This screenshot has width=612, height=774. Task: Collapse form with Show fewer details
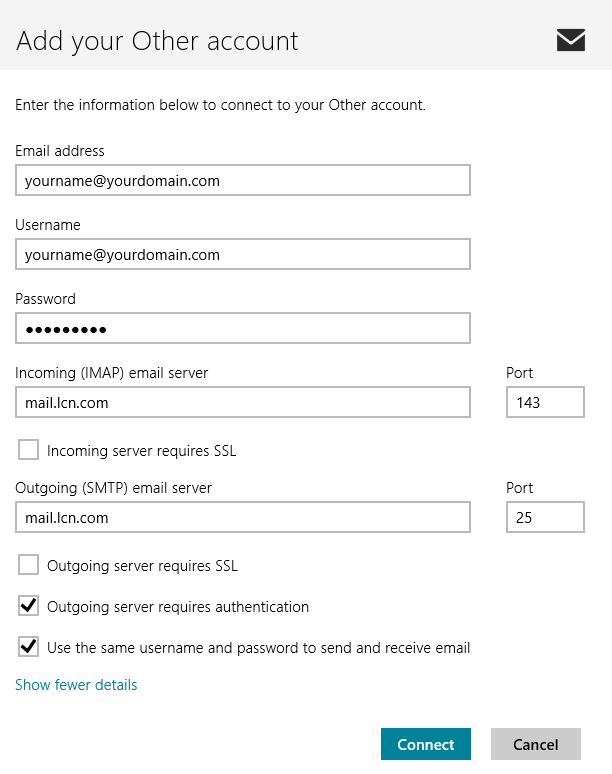(76, 685)
